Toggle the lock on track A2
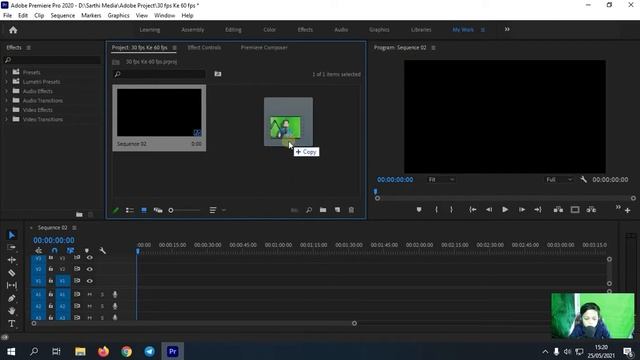 (51, 306)
